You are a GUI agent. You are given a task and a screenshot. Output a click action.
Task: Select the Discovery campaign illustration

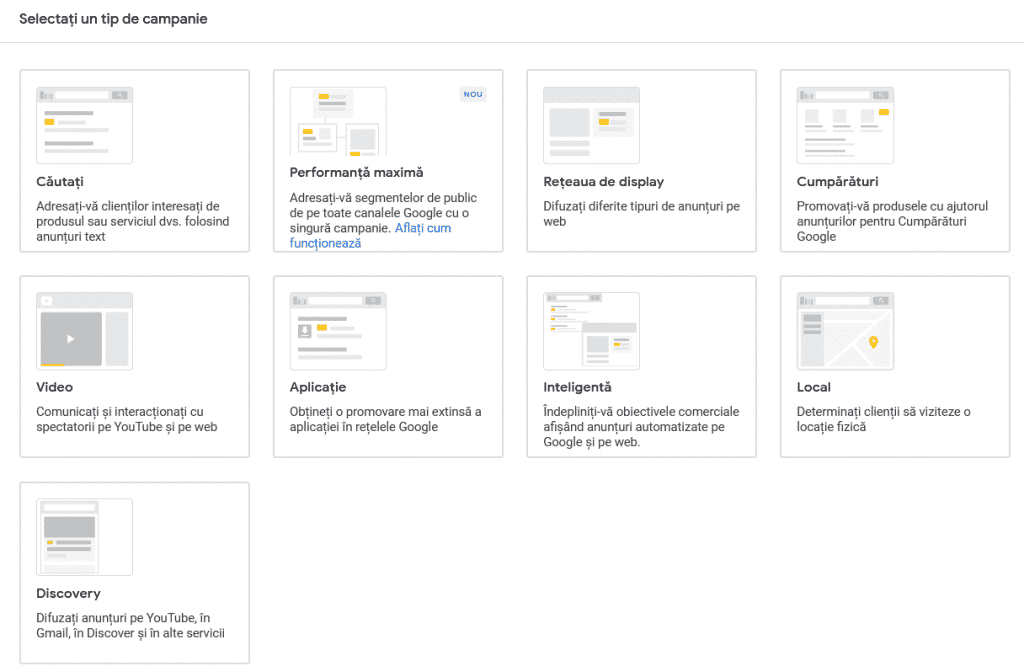point(84,537)
